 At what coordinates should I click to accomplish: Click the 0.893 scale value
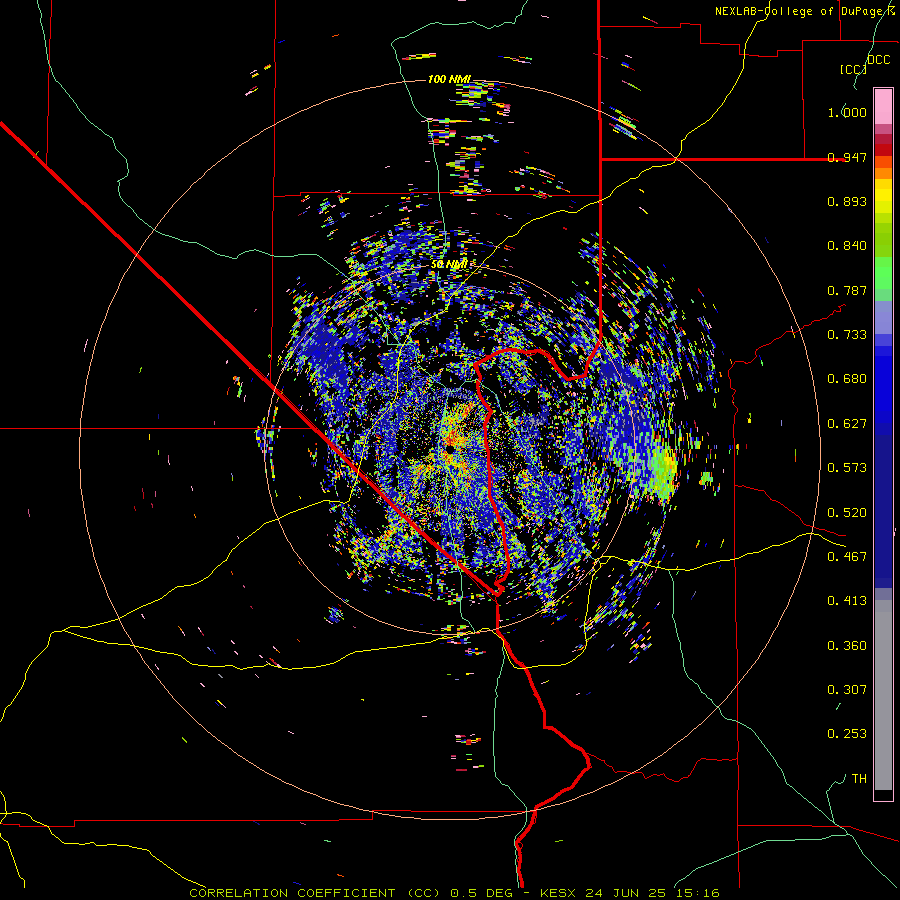pyautogui.click(x=847, y=201)
